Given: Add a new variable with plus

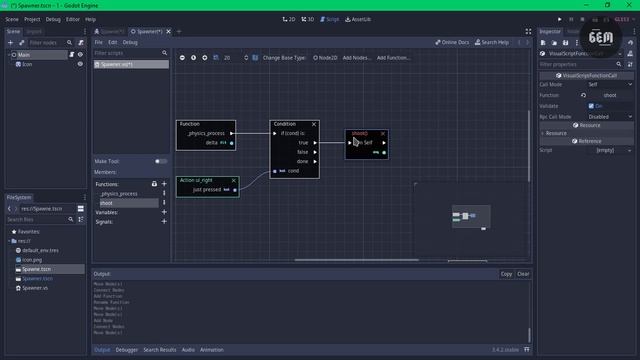Looking at the screenshot, I should [164, 212].
